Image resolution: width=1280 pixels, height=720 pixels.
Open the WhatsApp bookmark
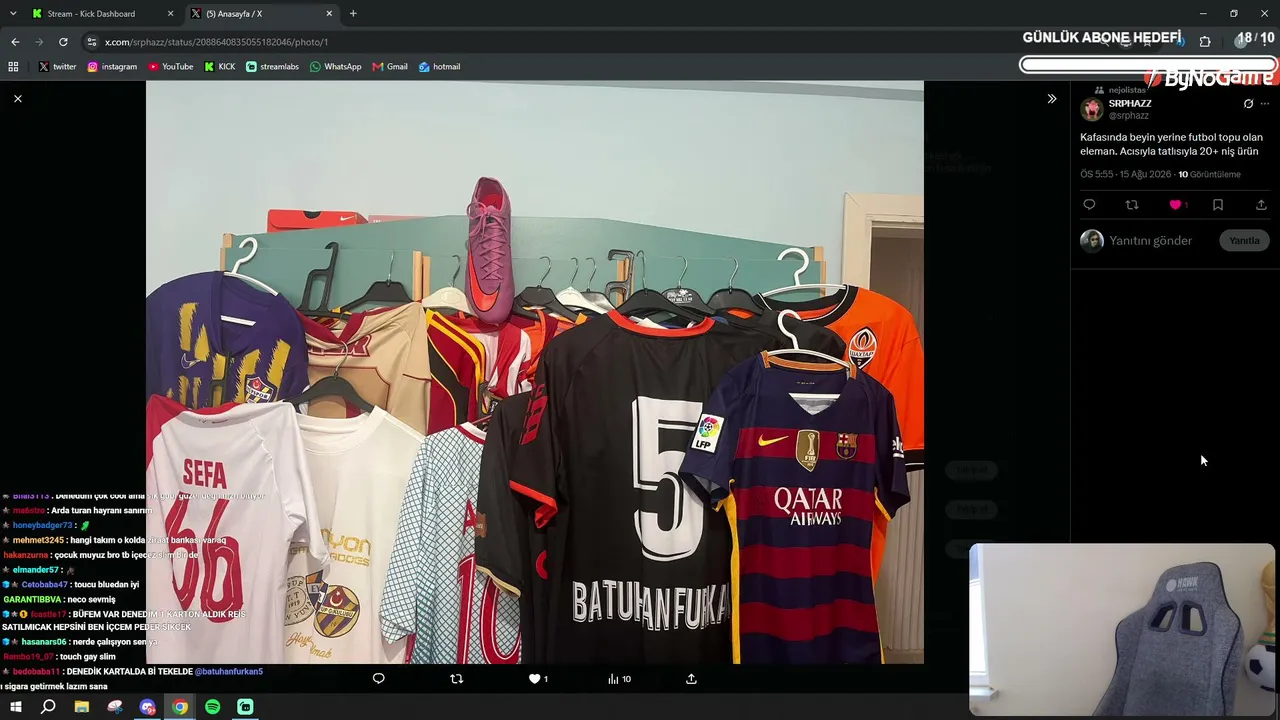pyautogui.click(x=336, y=67)
